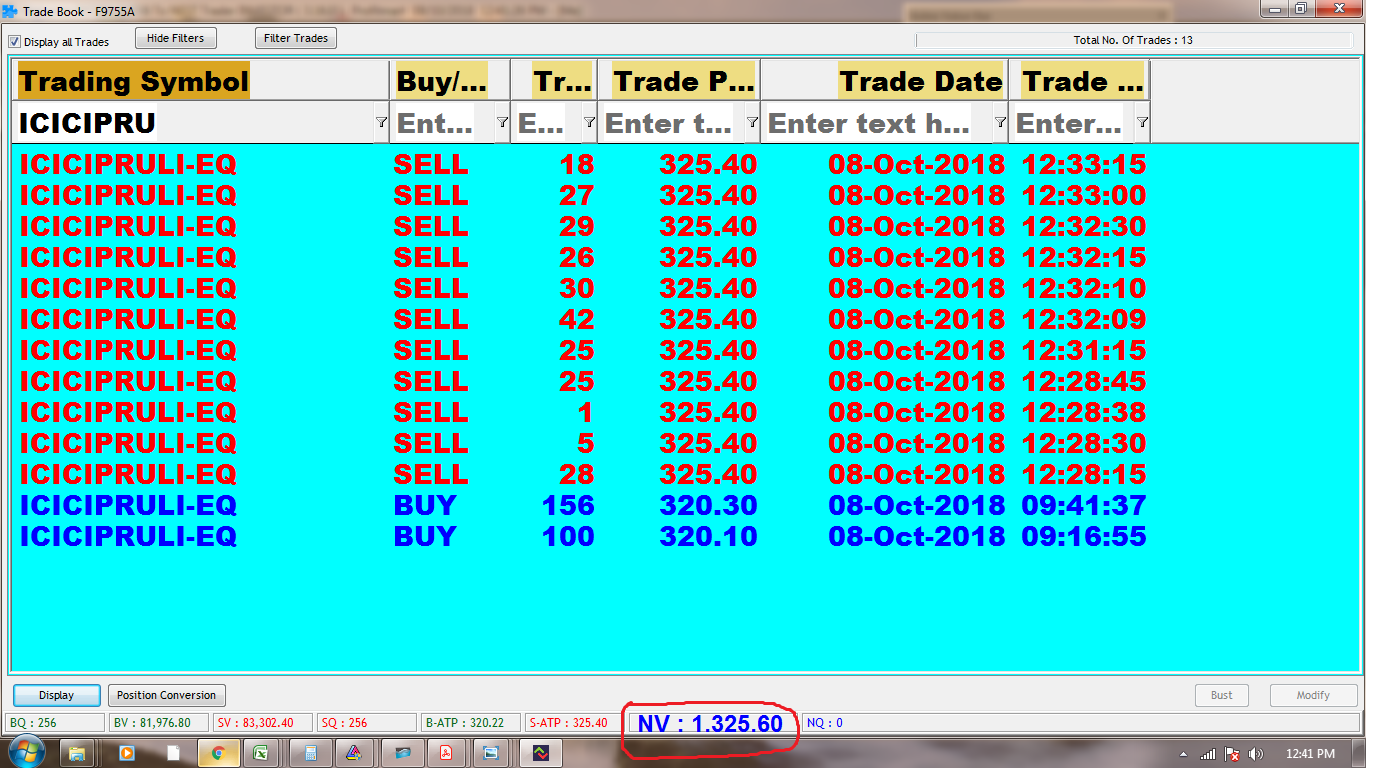Click the Hide Filters button
1380x768 pixels.
(175, 38)
